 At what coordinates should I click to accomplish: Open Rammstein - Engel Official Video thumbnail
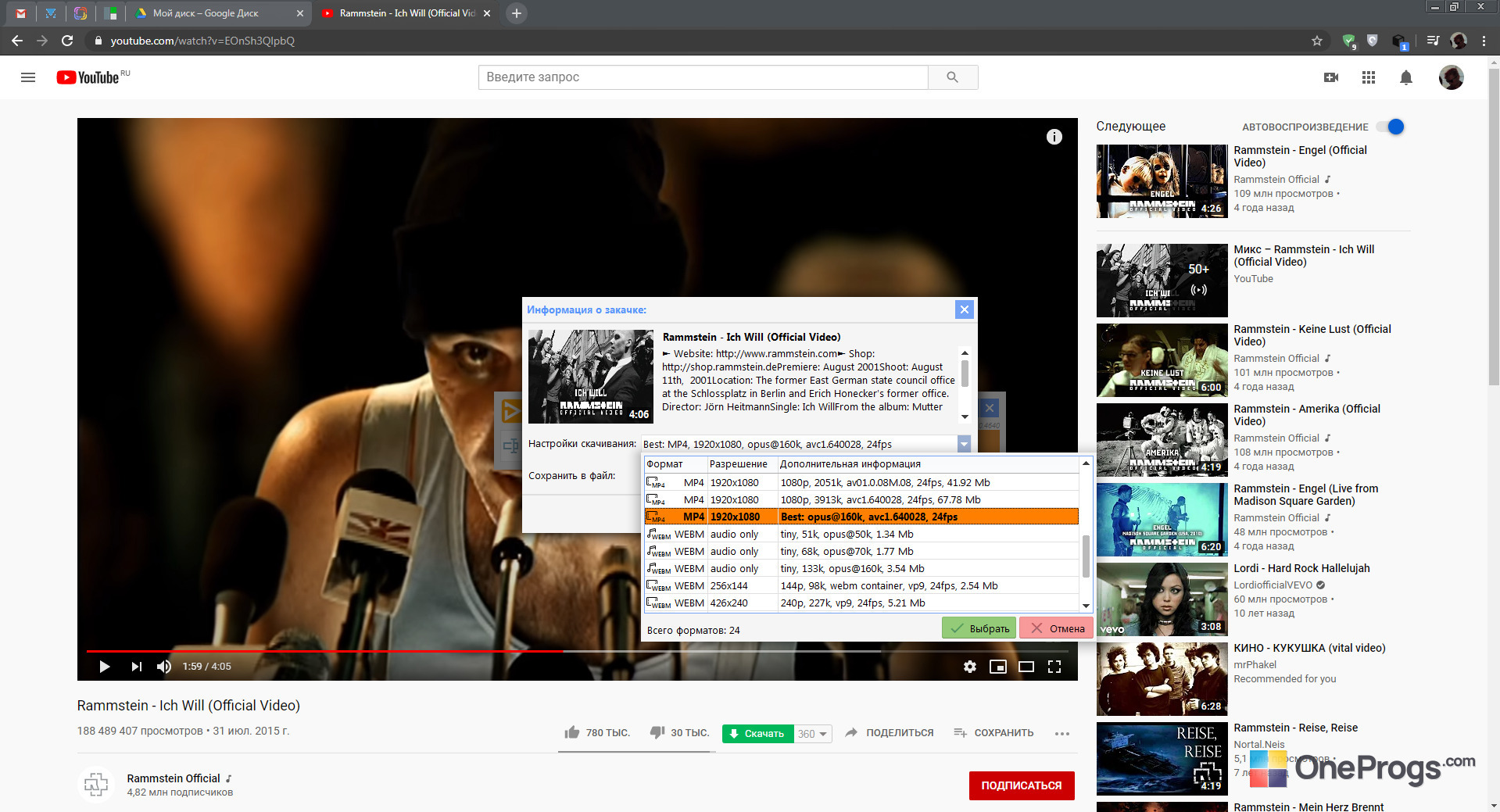[x=1162, y=181]
